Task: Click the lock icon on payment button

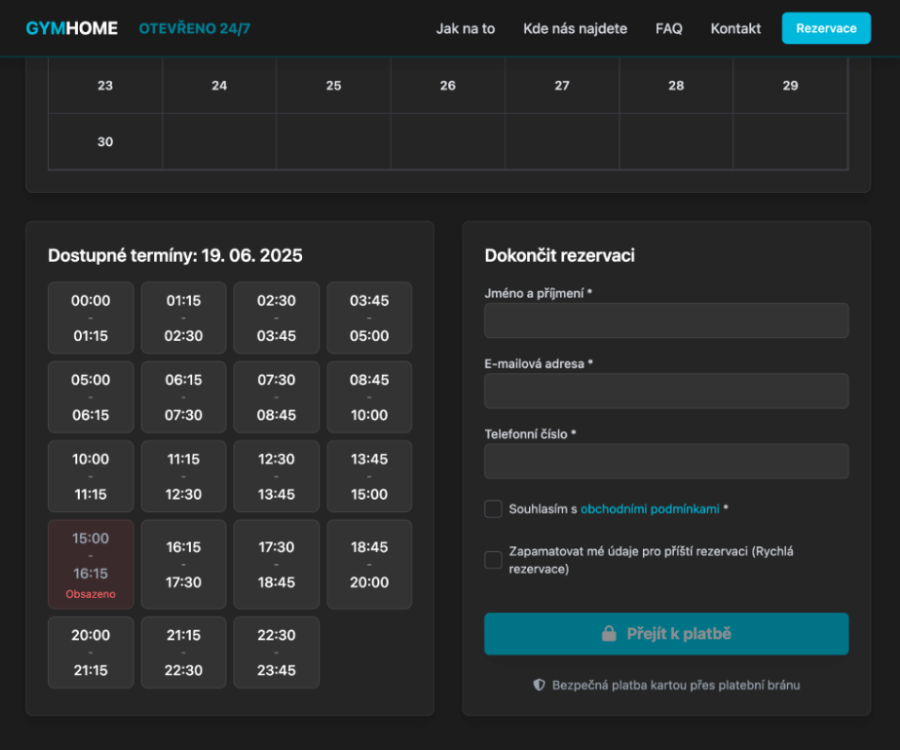Action: pos(609,634)
